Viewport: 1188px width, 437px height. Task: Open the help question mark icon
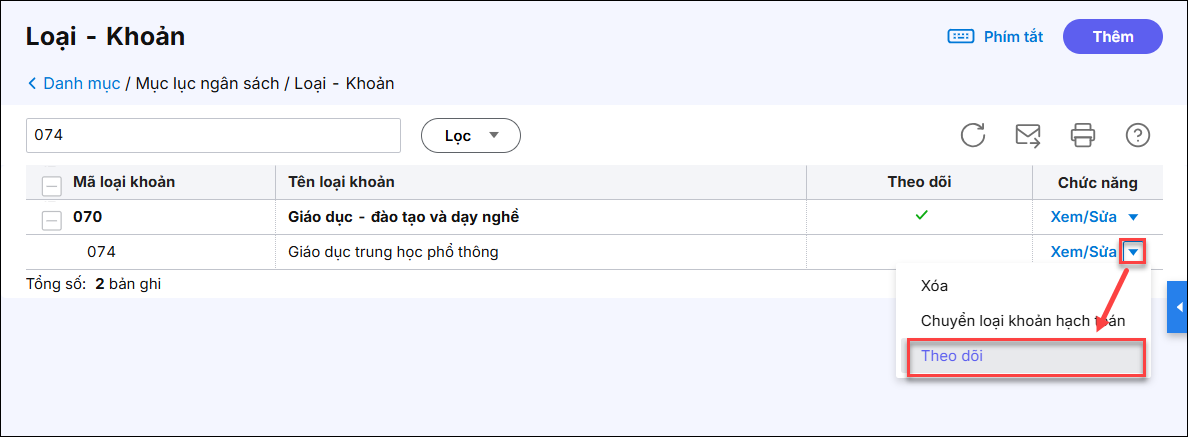(1137, 135)
